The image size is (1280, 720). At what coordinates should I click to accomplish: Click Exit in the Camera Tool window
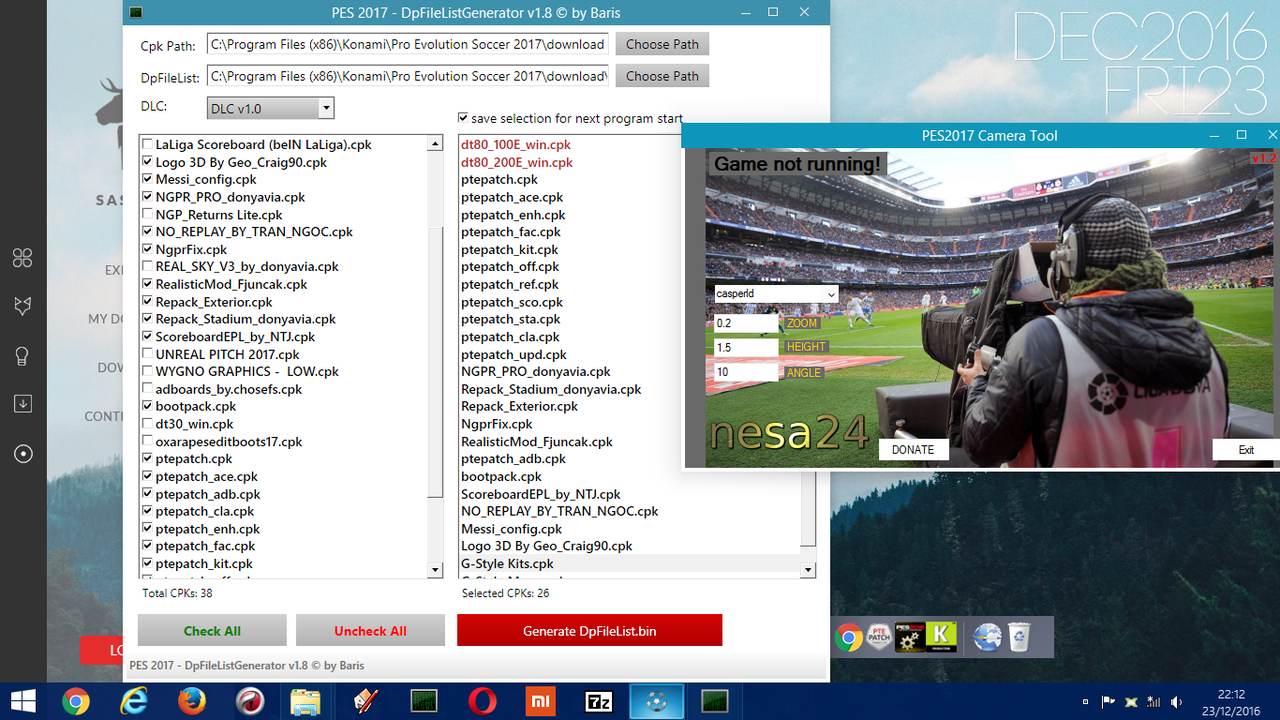tap(1246, 450)
